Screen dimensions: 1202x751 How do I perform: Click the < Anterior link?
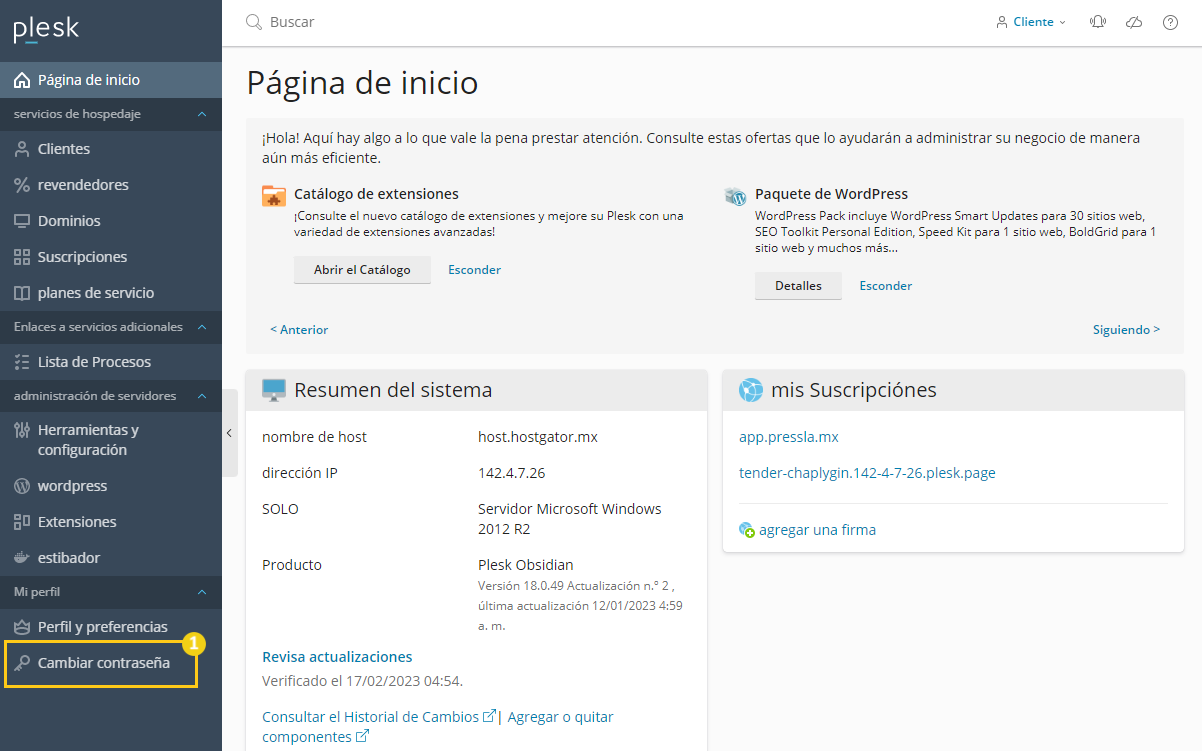pyautogui.click(x=299, y=330)
